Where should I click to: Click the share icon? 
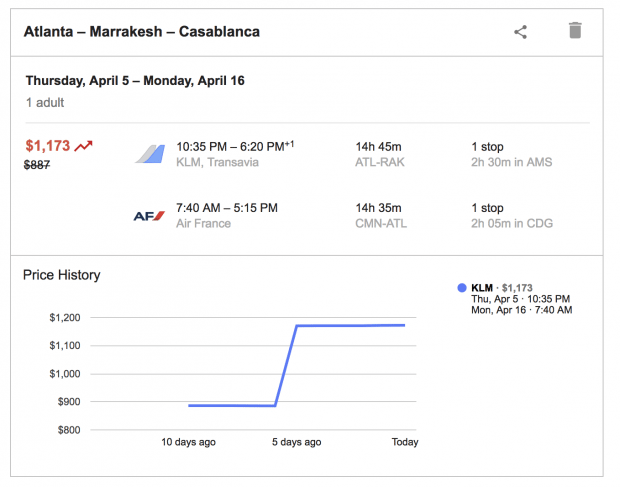click(520, 31)
